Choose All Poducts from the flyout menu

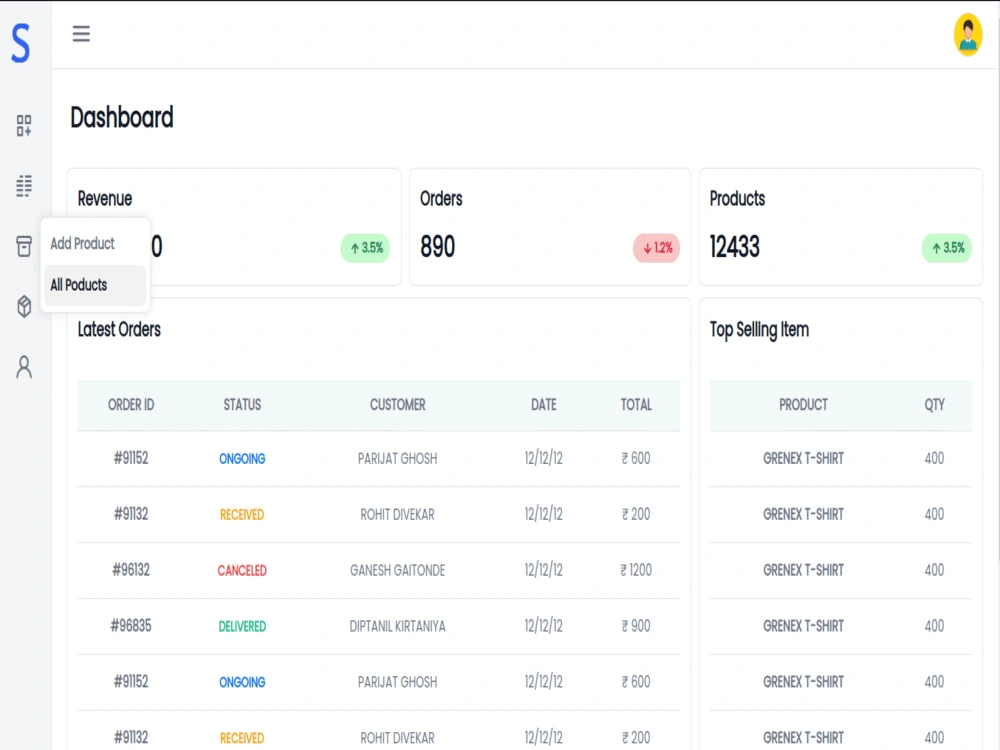78,285
